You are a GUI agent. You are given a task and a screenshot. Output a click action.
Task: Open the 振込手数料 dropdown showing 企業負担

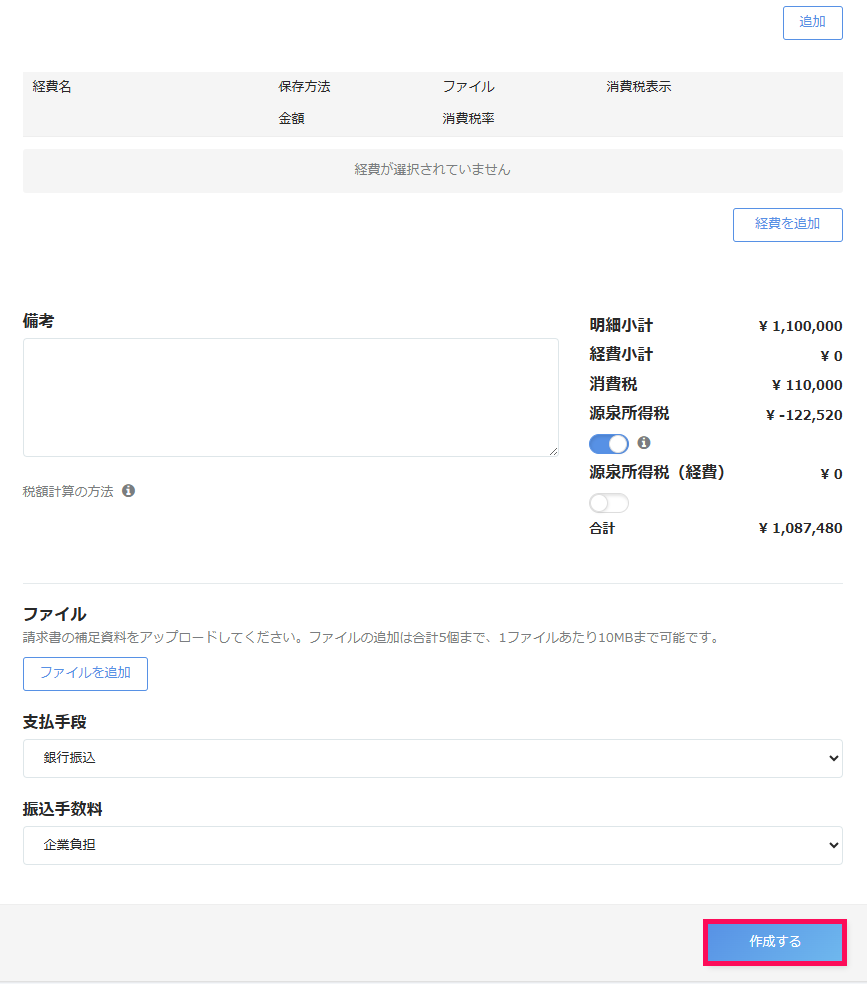click(x=432, y=845)
